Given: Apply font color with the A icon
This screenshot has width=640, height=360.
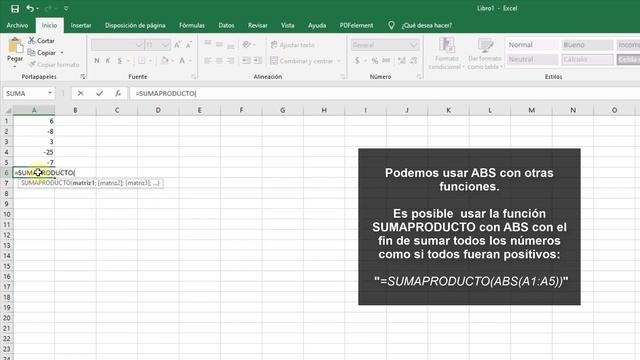Looking at the screenshot, I should [182, 60].
